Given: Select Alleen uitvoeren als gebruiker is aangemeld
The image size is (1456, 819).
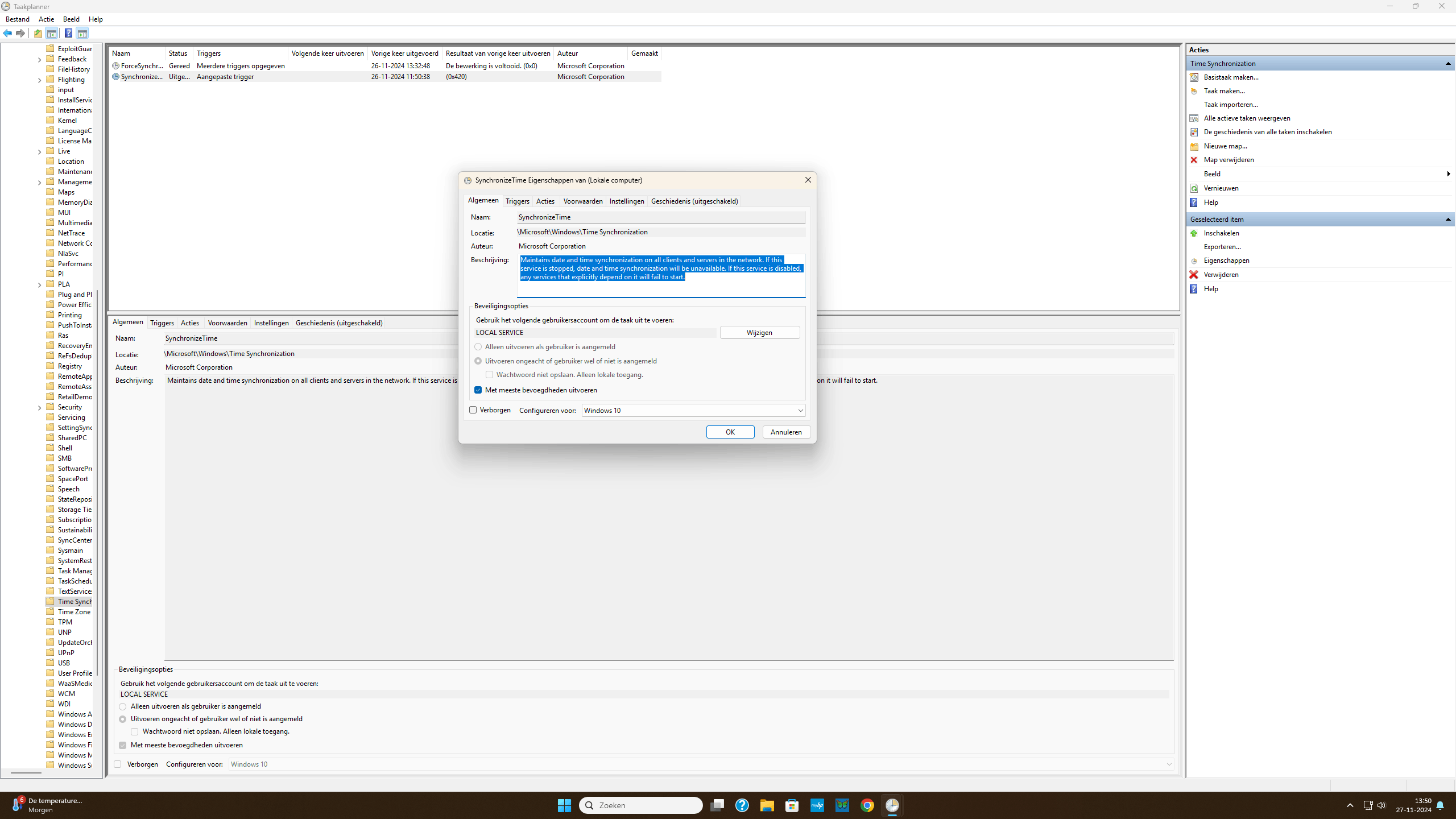Looking at the screenshot, I should (x=478, y=347).
